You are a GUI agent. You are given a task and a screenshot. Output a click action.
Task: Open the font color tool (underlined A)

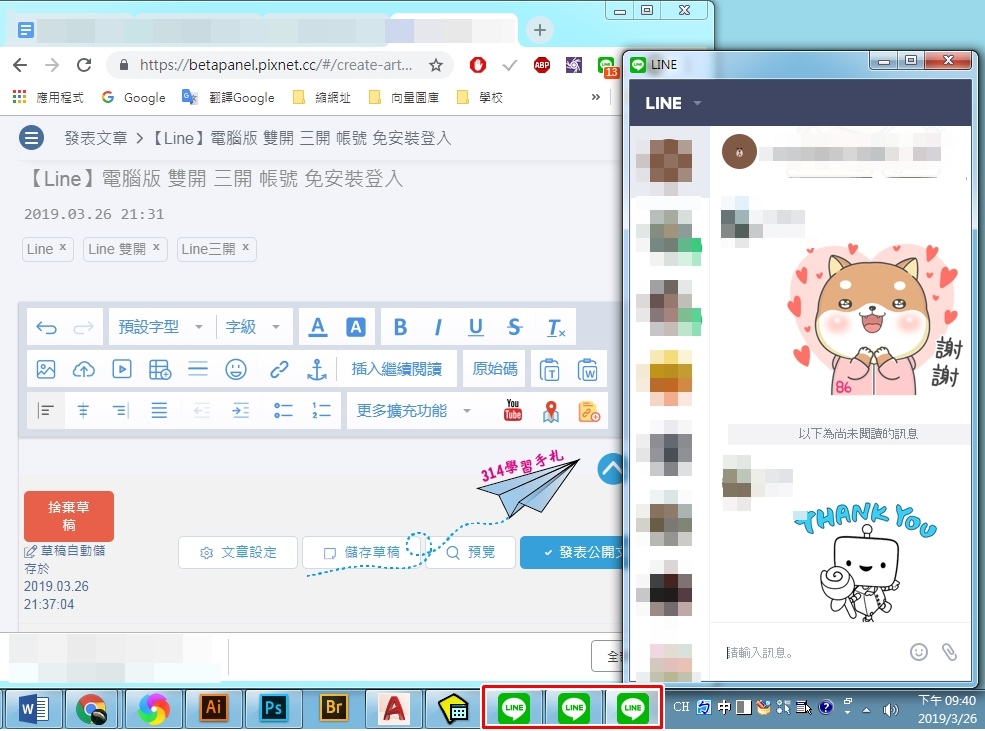tap(318, 327)
